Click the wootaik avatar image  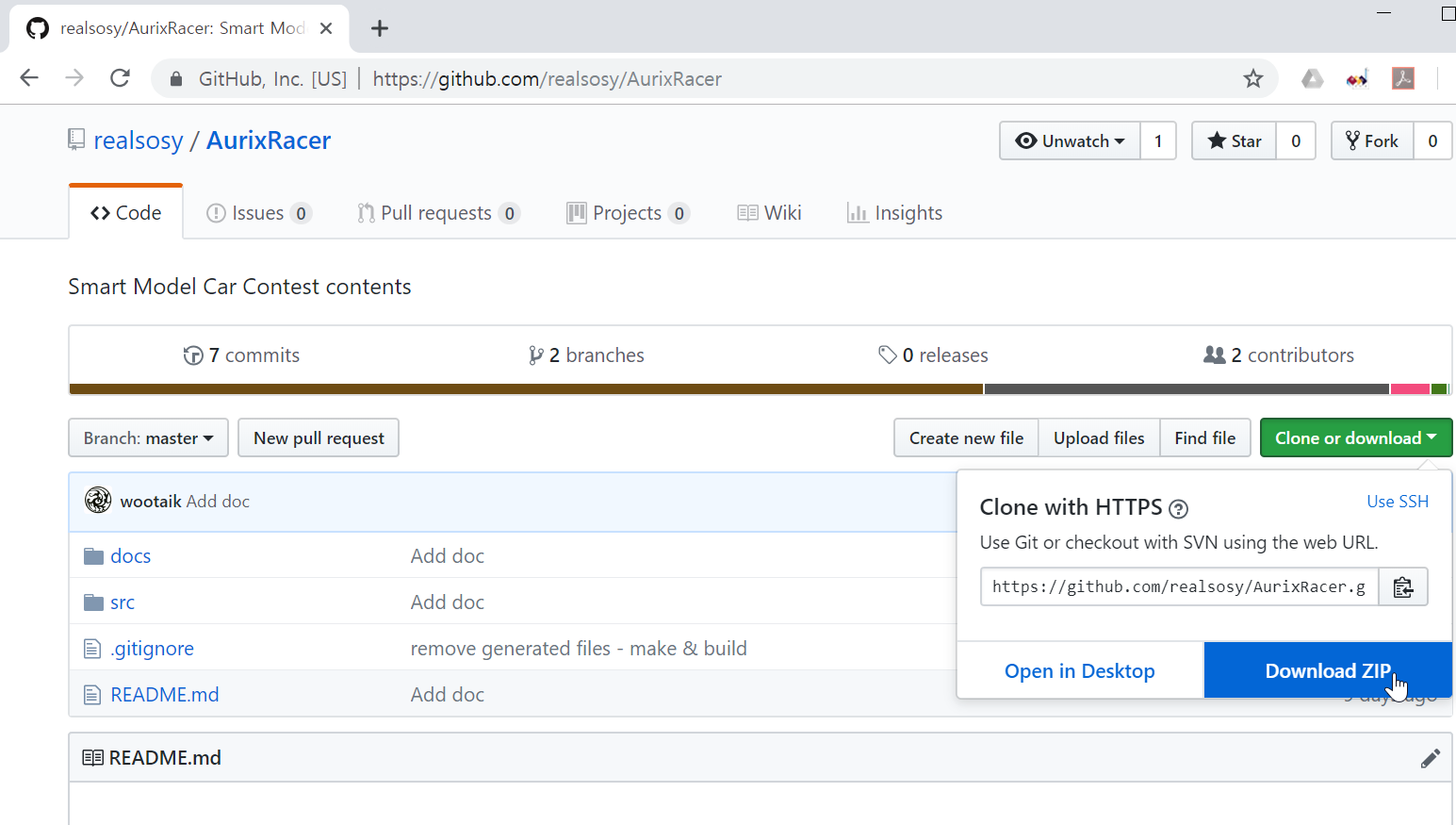click(98, 501)
